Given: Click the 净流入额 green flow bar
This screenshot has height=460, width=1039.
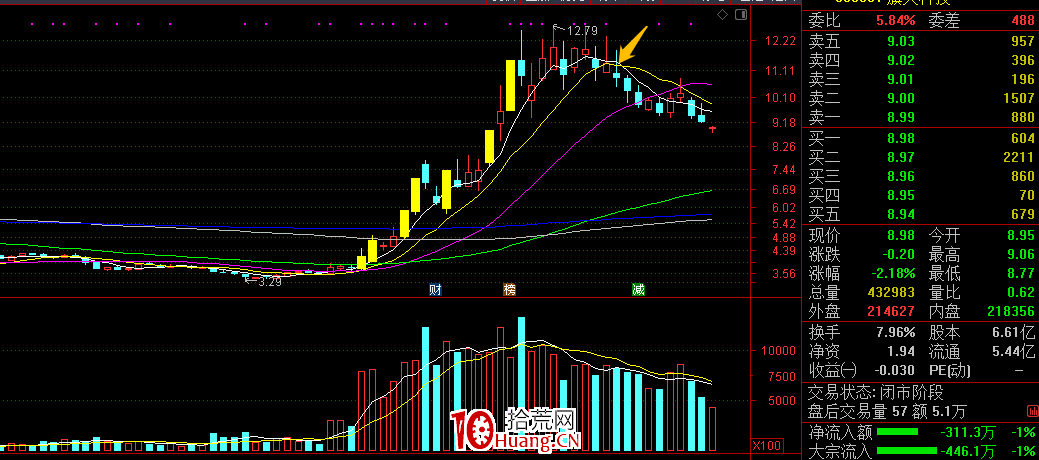Looking at the screenshot, I should [897, 433].
